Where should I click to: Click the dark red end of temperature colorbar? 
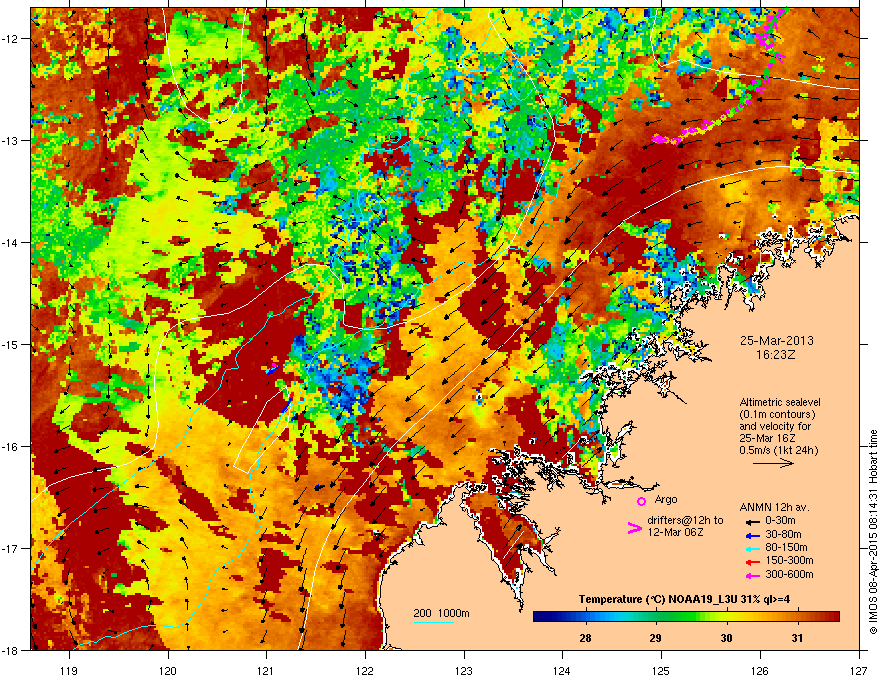(833, 617)
